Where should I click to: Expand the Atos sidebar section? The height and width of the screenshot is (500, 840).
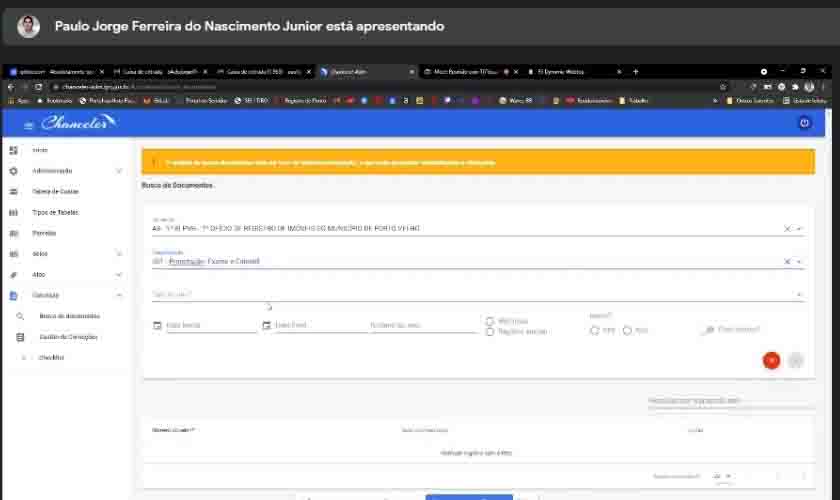pyautogui.click(x=119, y=274)
